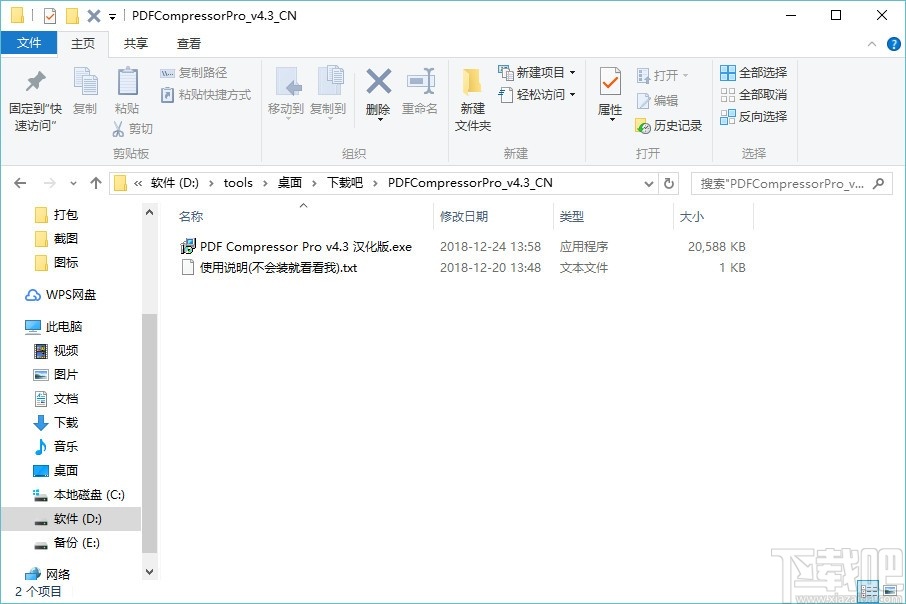Open the New item (新建项目) dropdown
The height and width of the screenshot is (604, 906).
coord(537,71)
